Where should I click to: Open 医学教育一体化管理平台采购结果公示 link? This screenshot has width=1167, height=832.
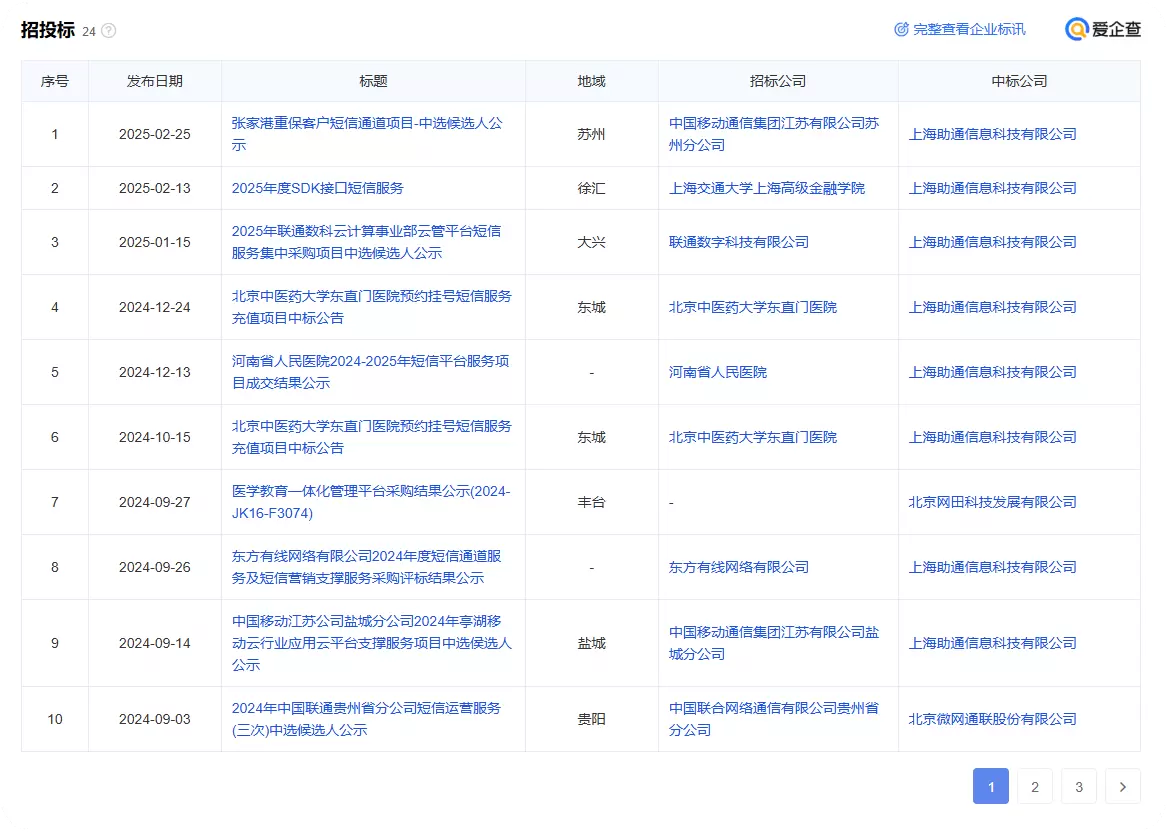click(371, 502)
